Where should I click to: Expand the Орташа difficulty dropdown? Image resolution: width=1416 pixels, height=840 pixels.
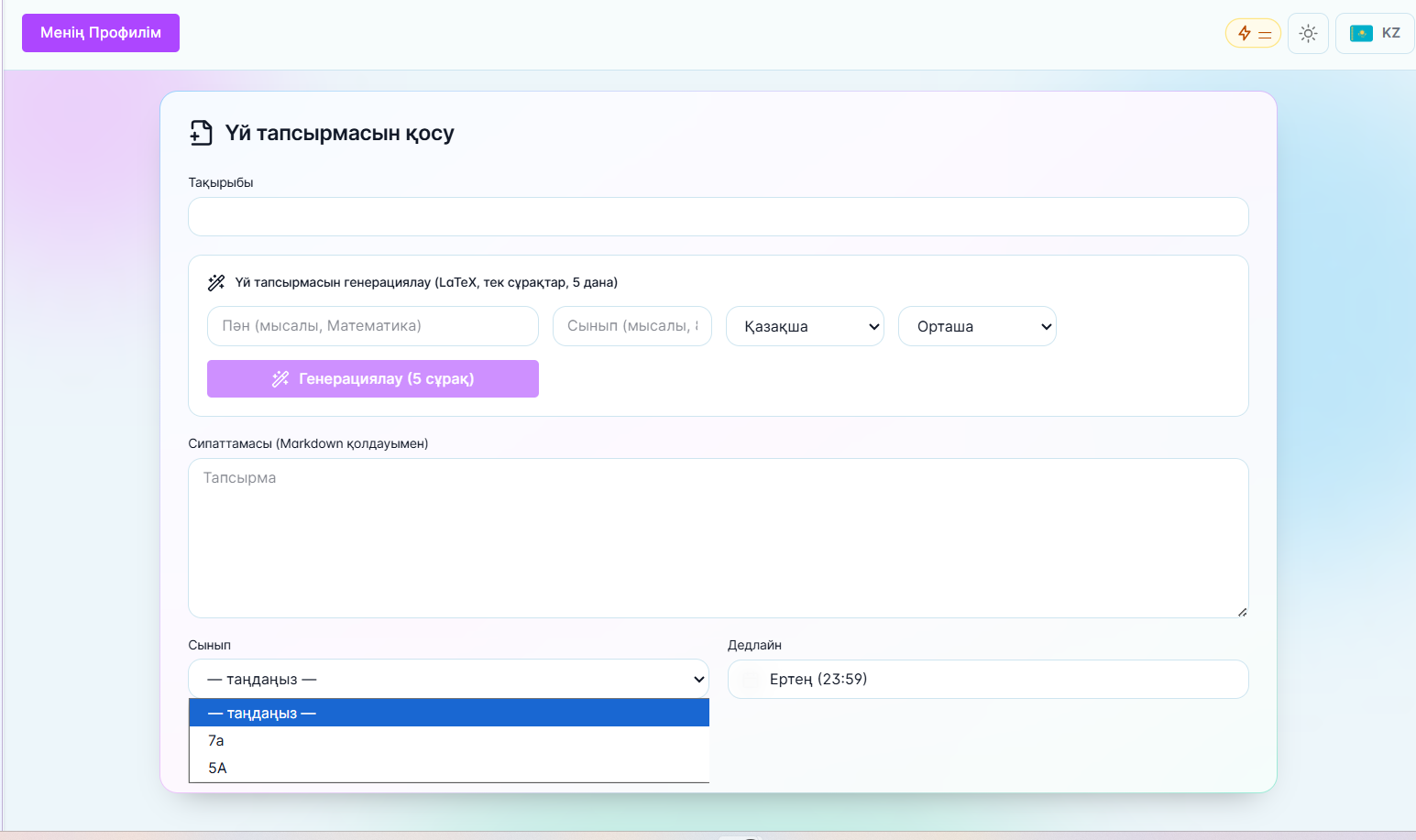(977, 326)
